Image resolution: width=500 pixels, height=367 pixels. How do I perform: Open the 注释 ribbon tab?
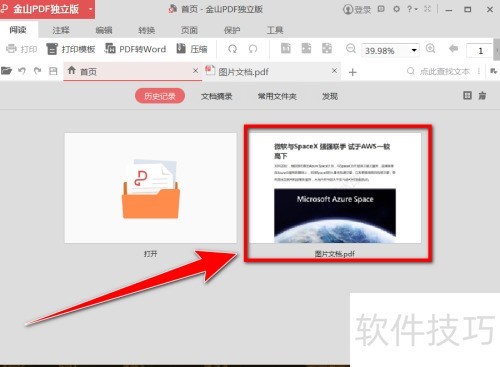click(61, 30)
